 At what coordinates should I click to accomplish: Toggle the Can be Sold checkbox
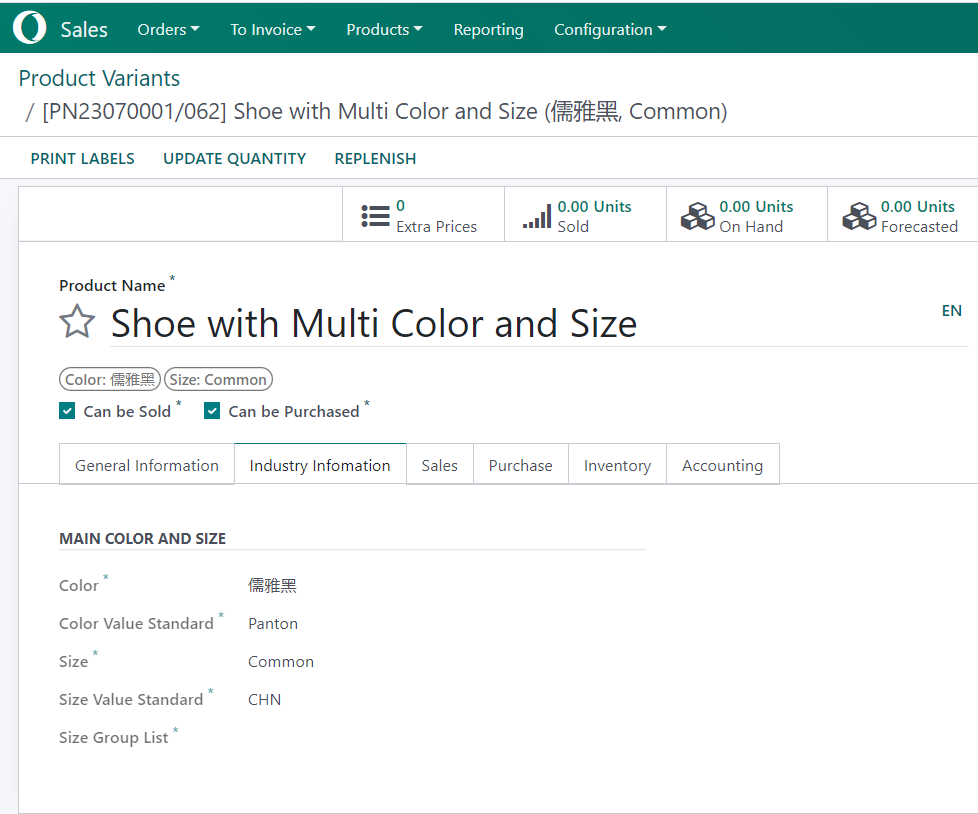pyautogui.click(x=68, y=411)
